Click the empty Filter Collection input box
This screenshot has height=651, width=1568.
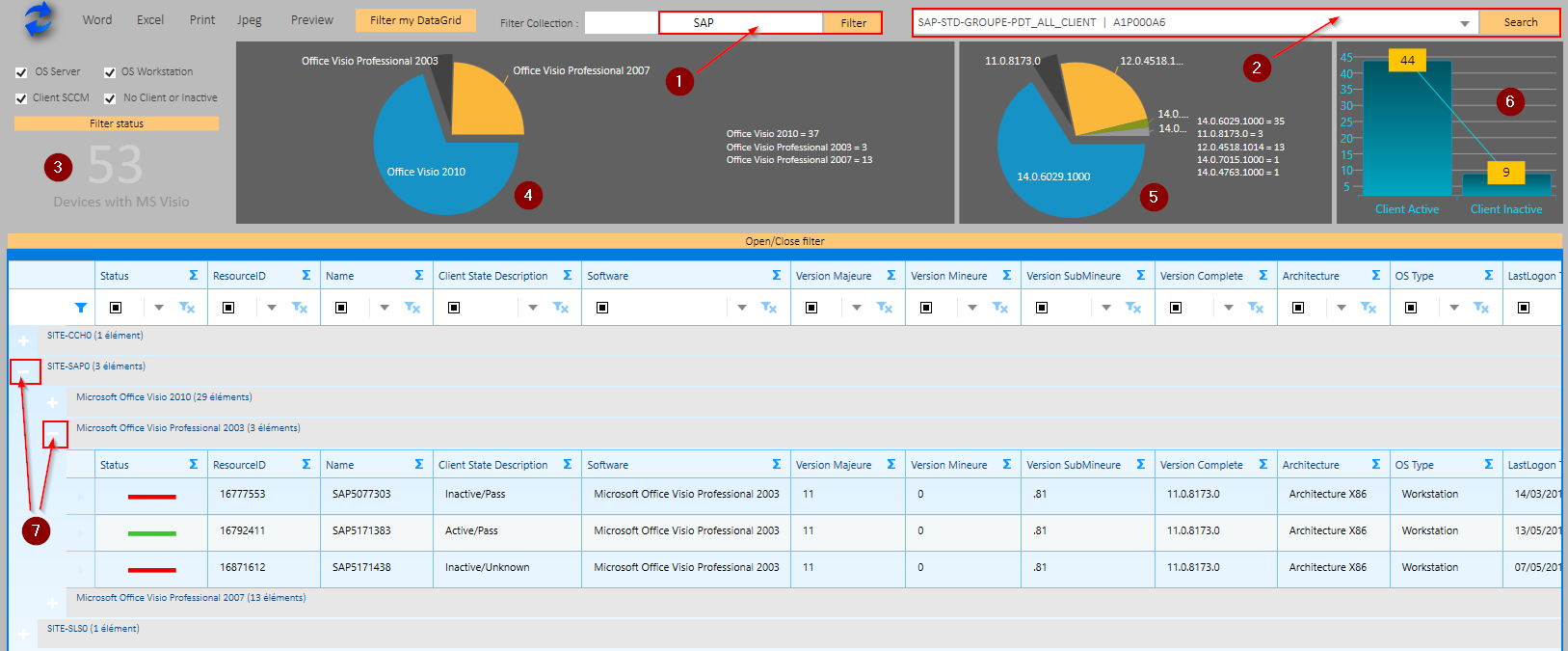pos(622,23)
